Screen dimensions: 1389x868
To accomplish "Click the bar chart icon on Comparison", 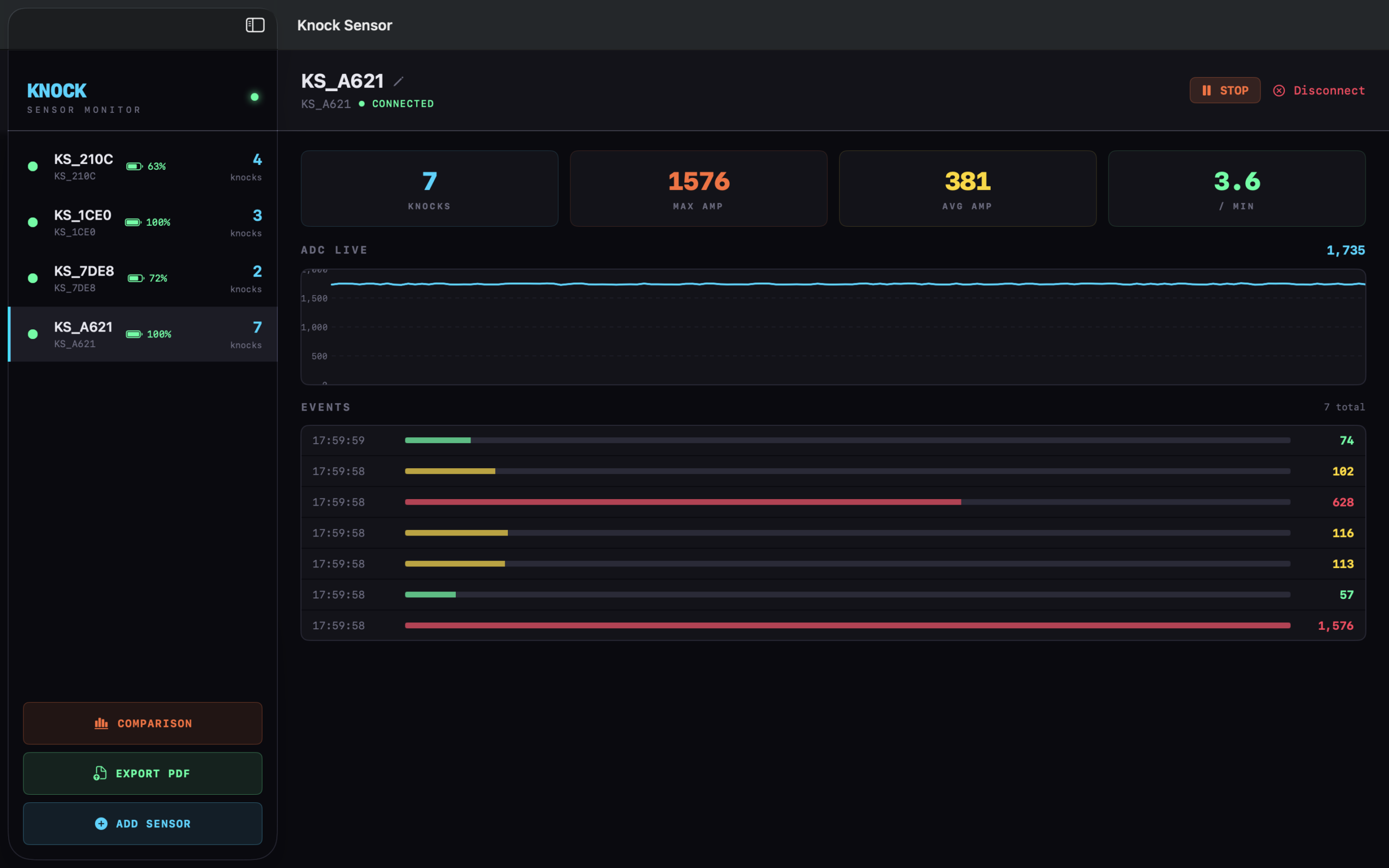I will point(101,723).
